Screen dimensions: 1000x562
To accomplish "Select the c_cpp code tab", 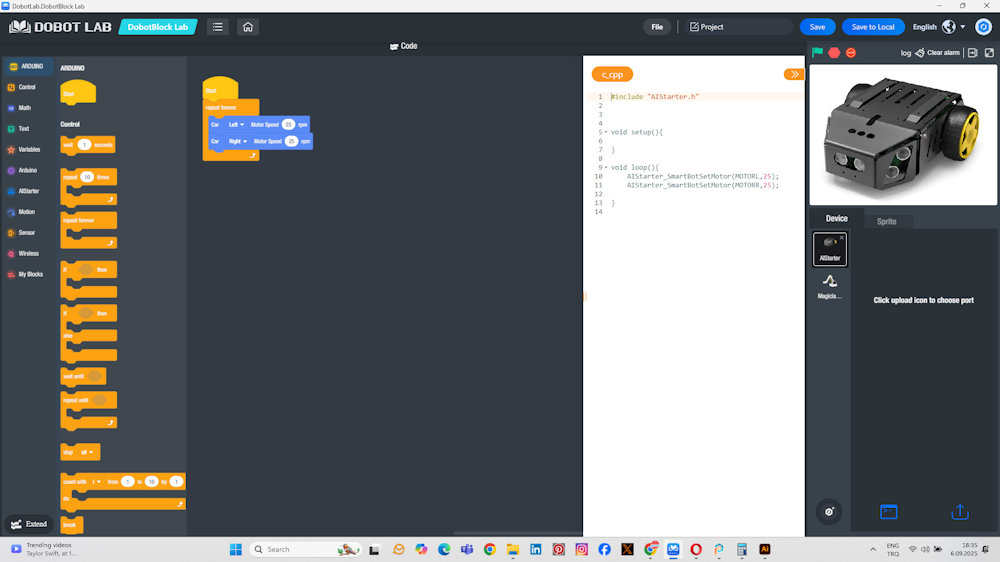I will [x=612, y=74].
